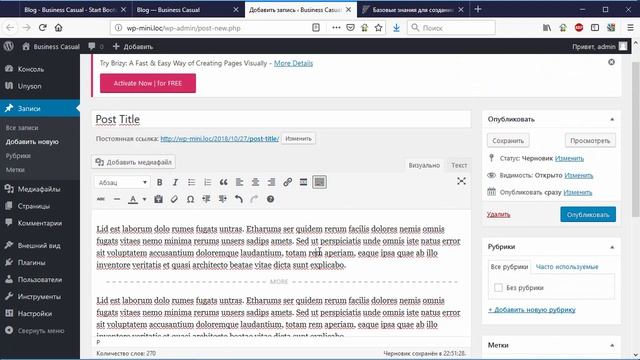Click the Просмотреть preview button
The image size is (640, 360).
(590, 140)
